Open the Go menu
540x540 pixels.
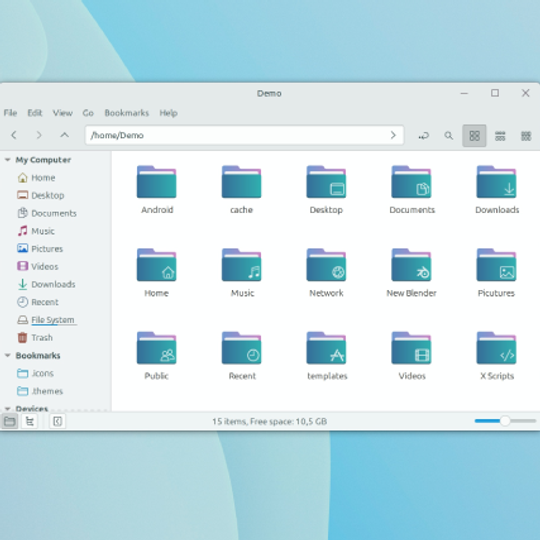88,113
